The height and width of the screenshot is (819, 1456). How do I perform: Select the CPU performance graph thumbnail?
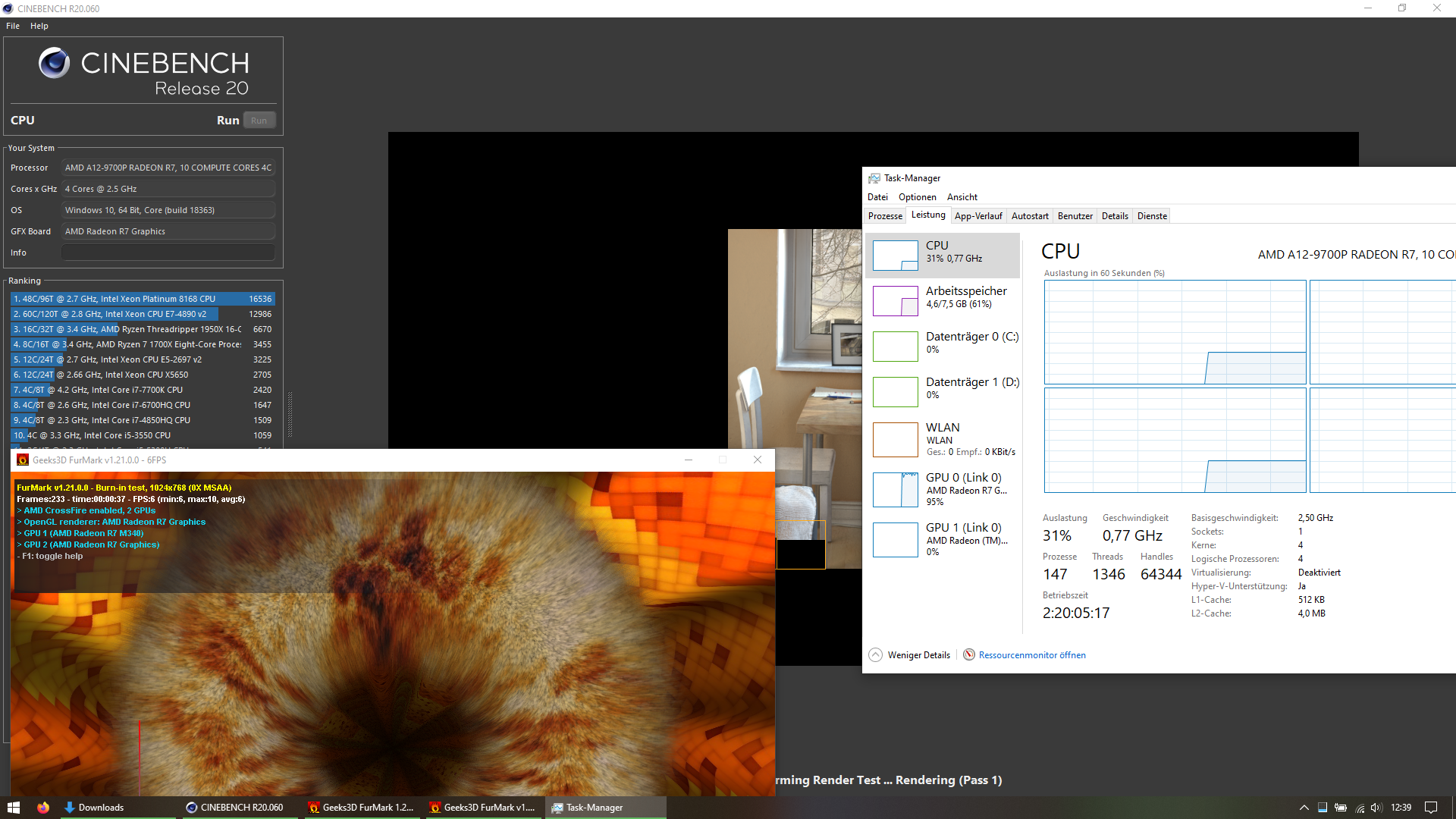(895, 256)
